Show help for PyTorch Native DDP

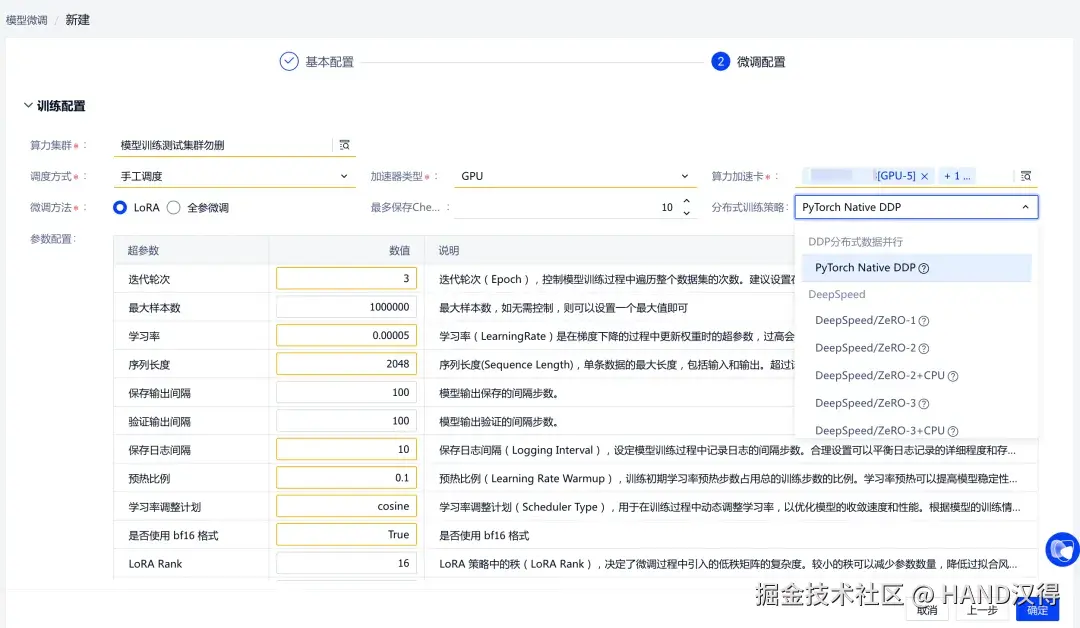[x=924, y=269]
